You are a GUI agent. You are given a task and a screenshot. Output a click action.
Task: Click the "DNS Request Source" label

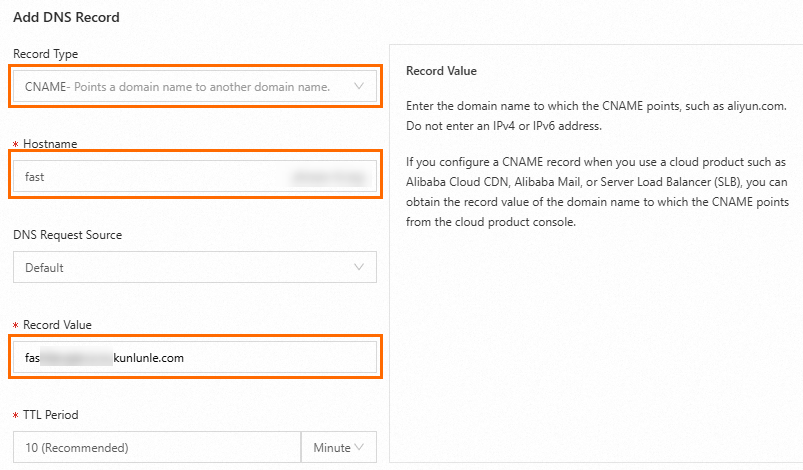(67, 235)
